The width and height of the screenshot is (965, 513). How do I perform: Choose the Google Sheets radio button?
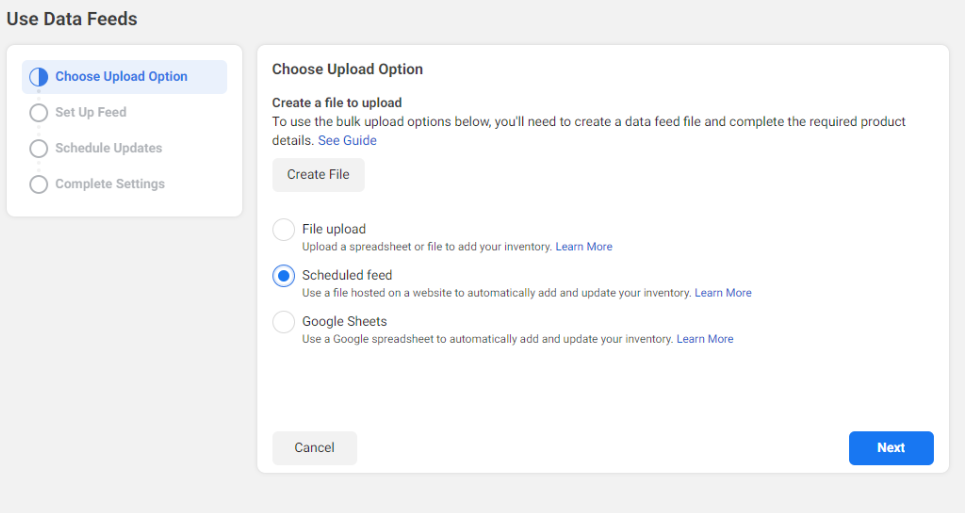284,322
